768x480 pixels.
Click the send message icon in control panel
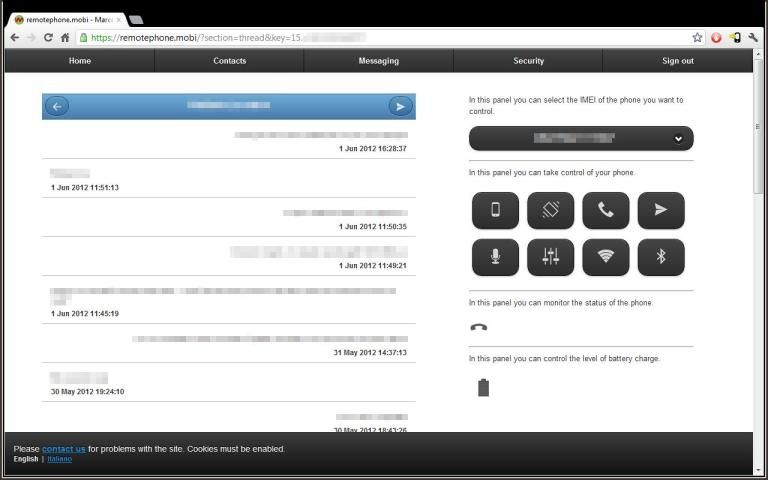660,210
